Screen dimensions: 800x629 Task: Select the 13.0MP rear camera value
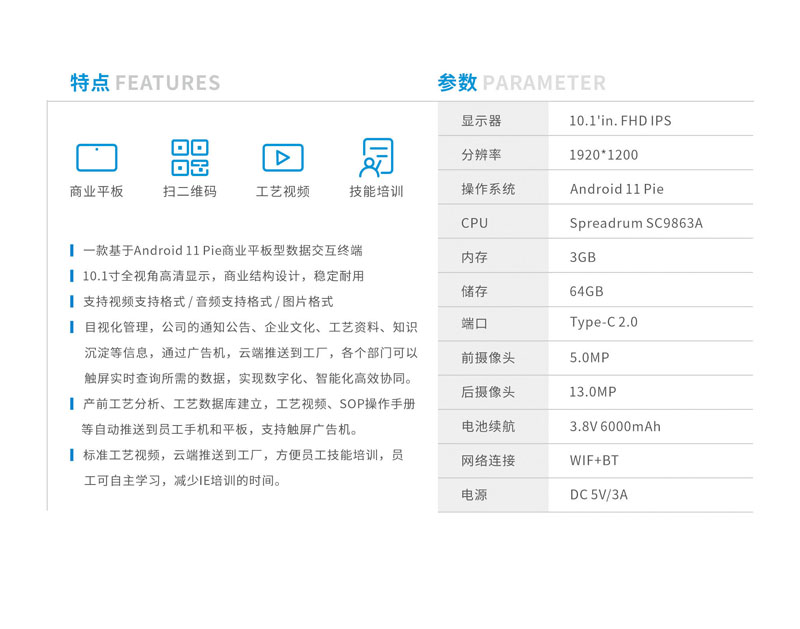coord(593,392)
